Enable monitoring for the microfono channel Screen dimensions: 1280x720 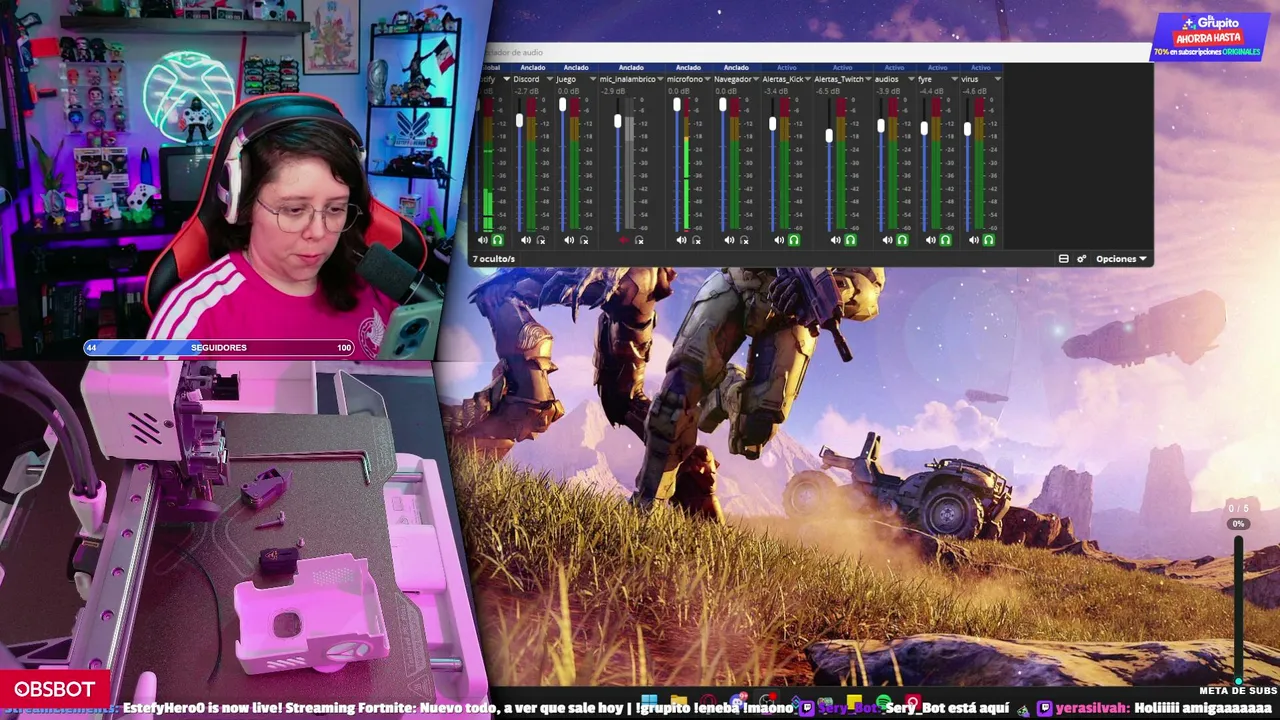[696, 240]
